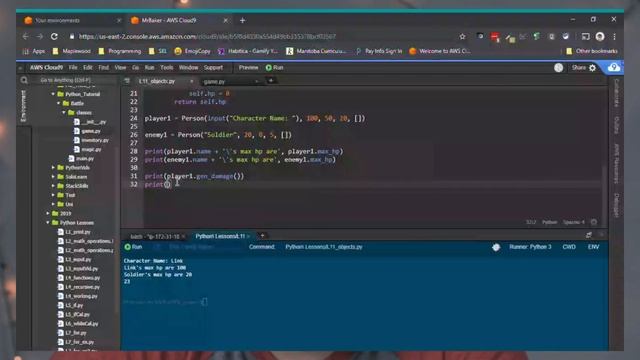Screen dimensions: 640x360
Task: Click the green Run button in runner panel
Action: tap(133, 247)
